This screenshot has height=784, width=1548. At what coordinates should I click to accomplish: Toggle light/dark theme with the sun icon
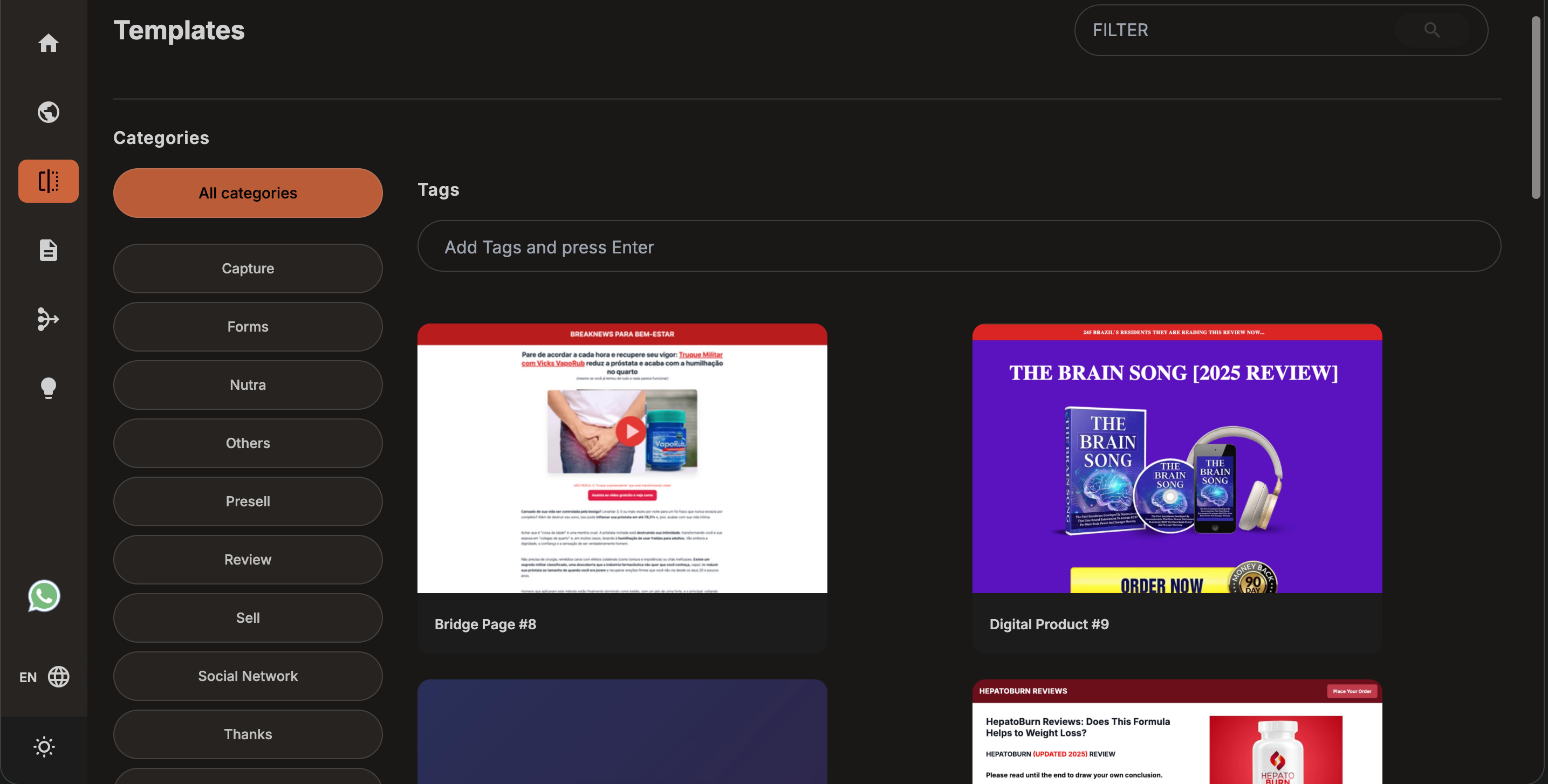pyautogui.click(x=44, y=747)
